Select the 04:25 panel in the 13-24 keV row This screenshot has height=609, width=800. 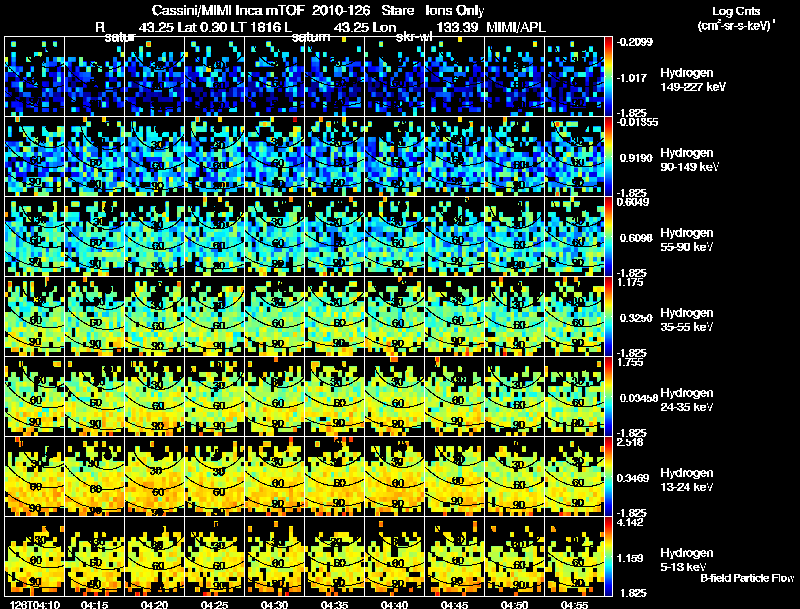point(214,477)
